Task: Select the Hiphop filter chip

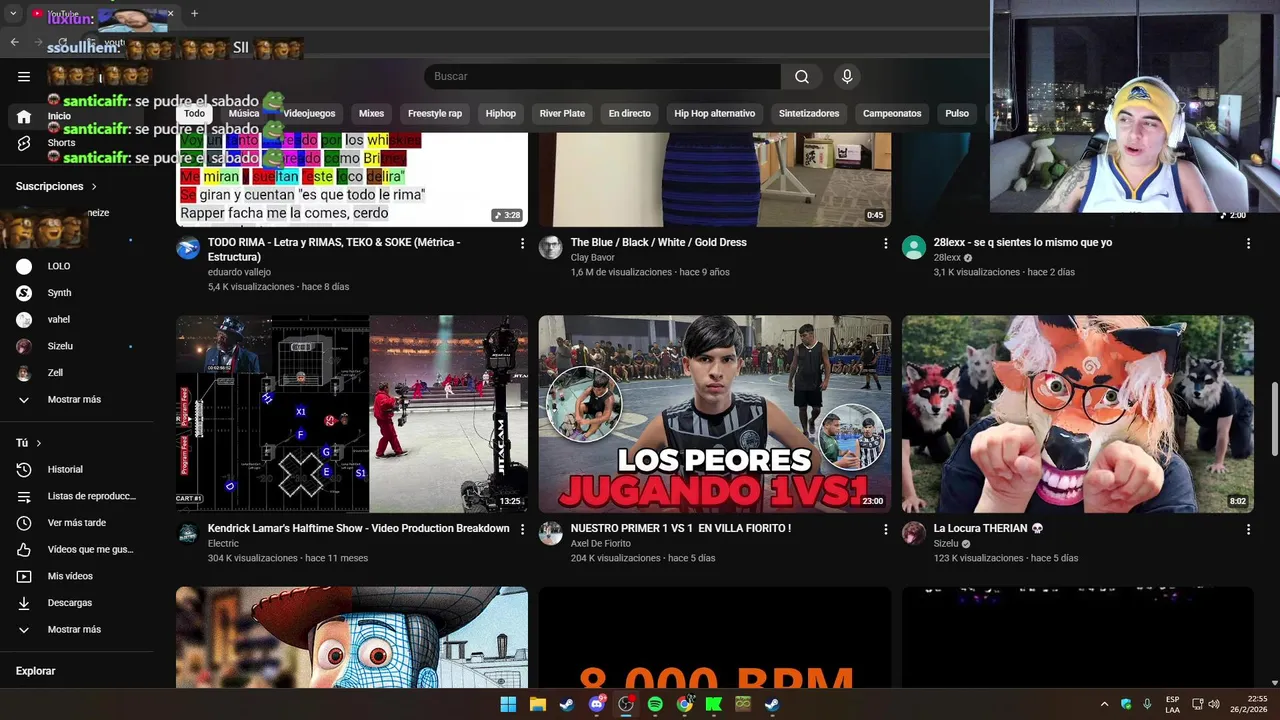Action: 501,113
